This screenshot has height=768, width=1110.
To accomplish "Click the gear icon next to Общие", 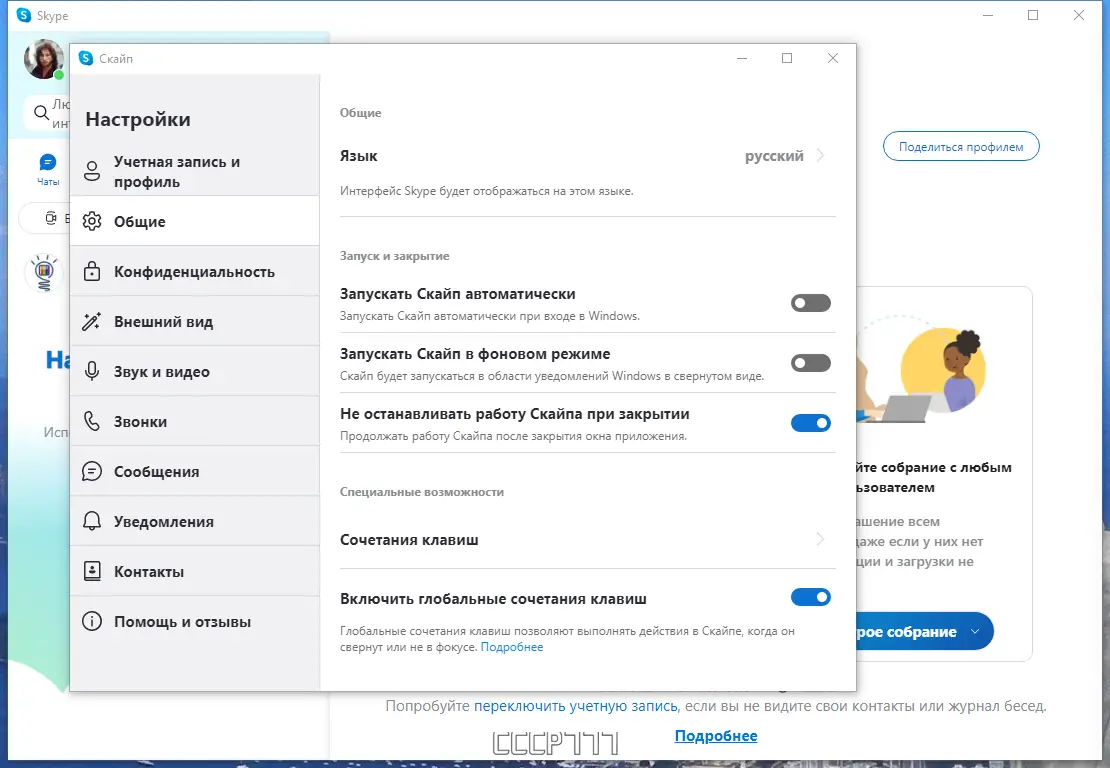I will pyautogui.click(x=92, y=222).
